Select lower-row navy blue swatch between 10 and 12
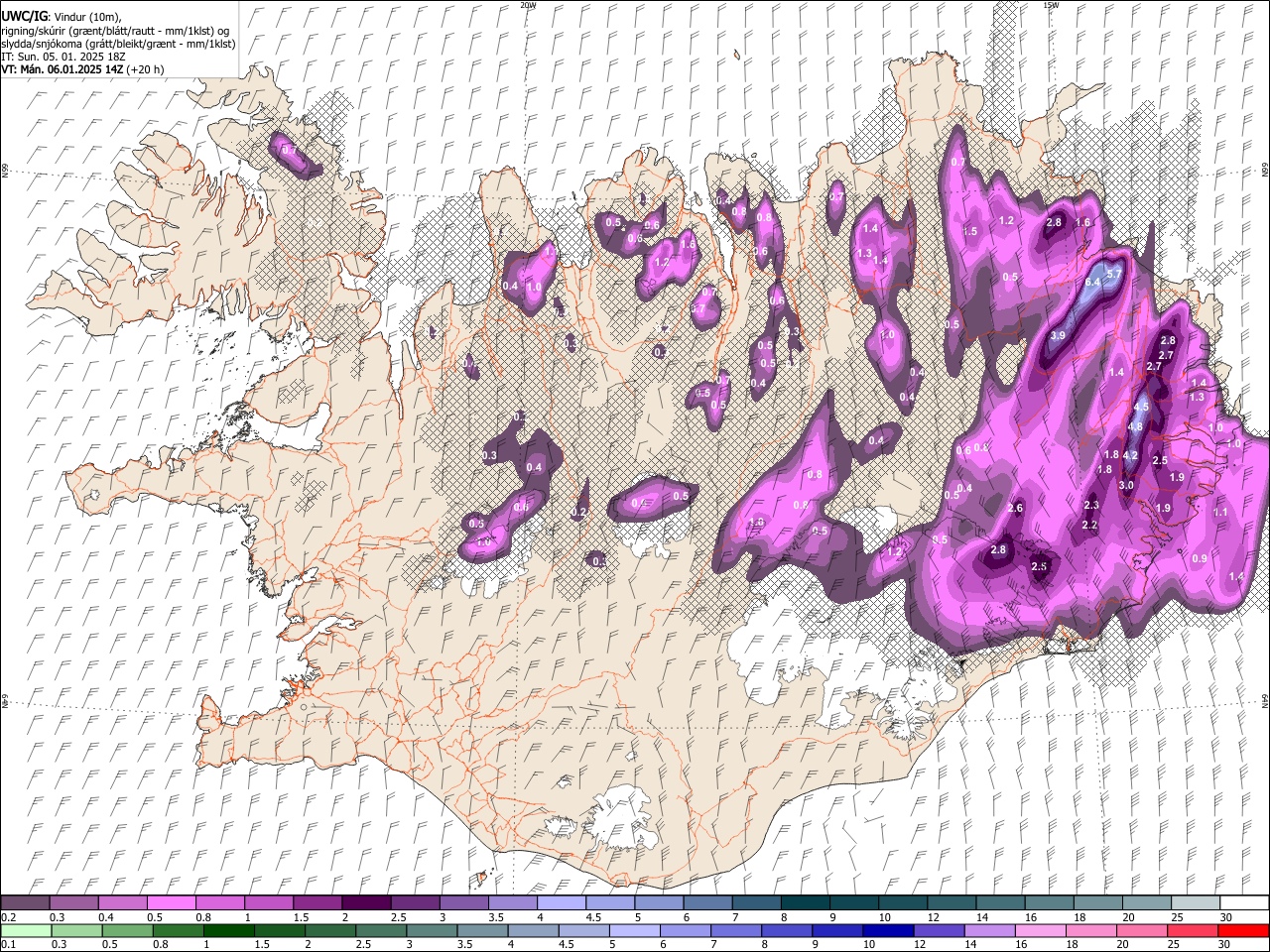 886,930
